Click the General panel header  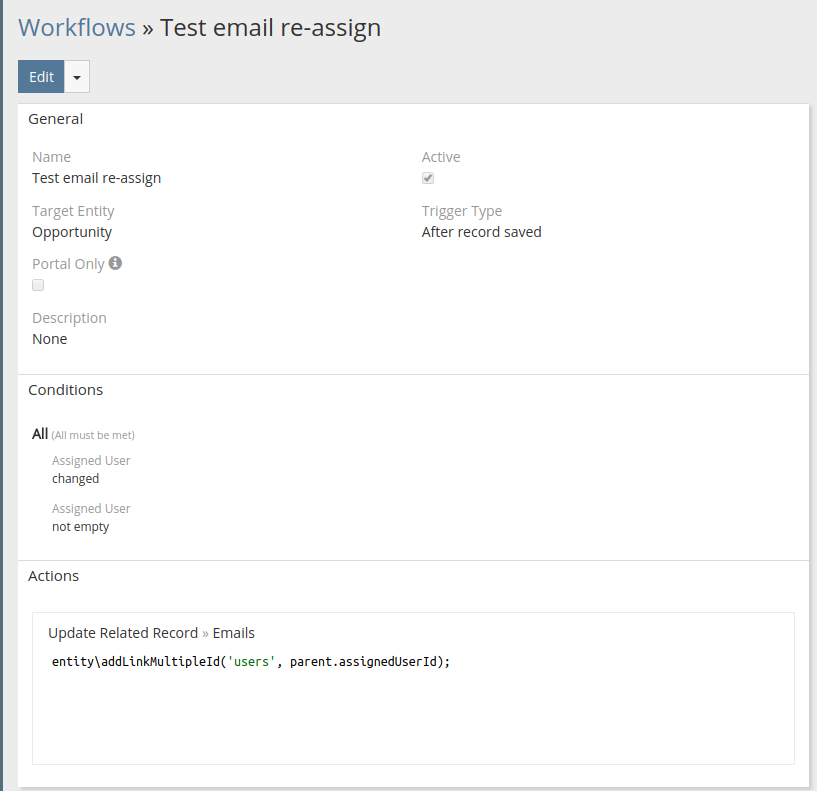click(56, 119)
